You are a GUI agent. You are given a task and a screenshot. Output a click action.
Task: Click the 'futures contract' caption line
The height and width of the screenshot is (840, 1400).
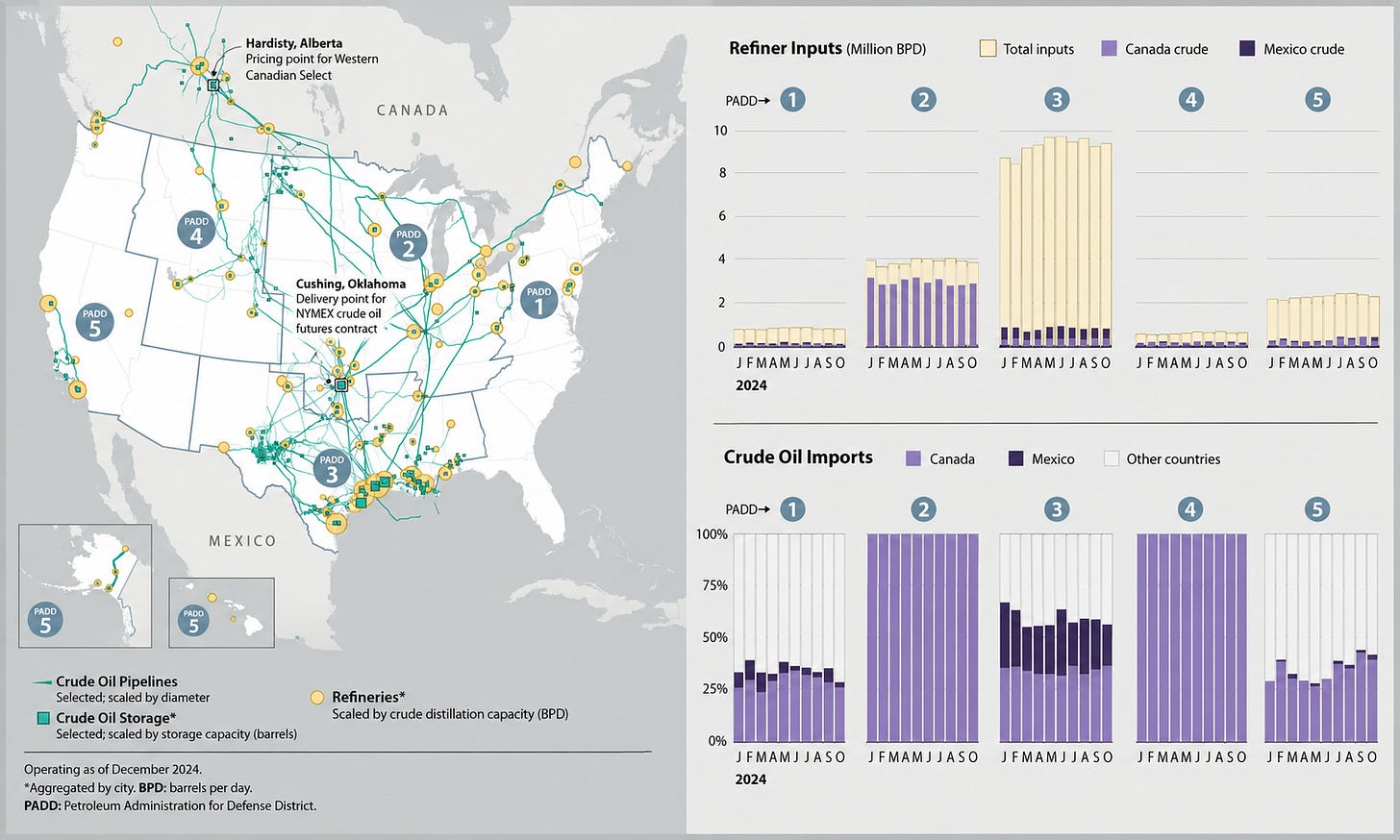pos(337,329)
